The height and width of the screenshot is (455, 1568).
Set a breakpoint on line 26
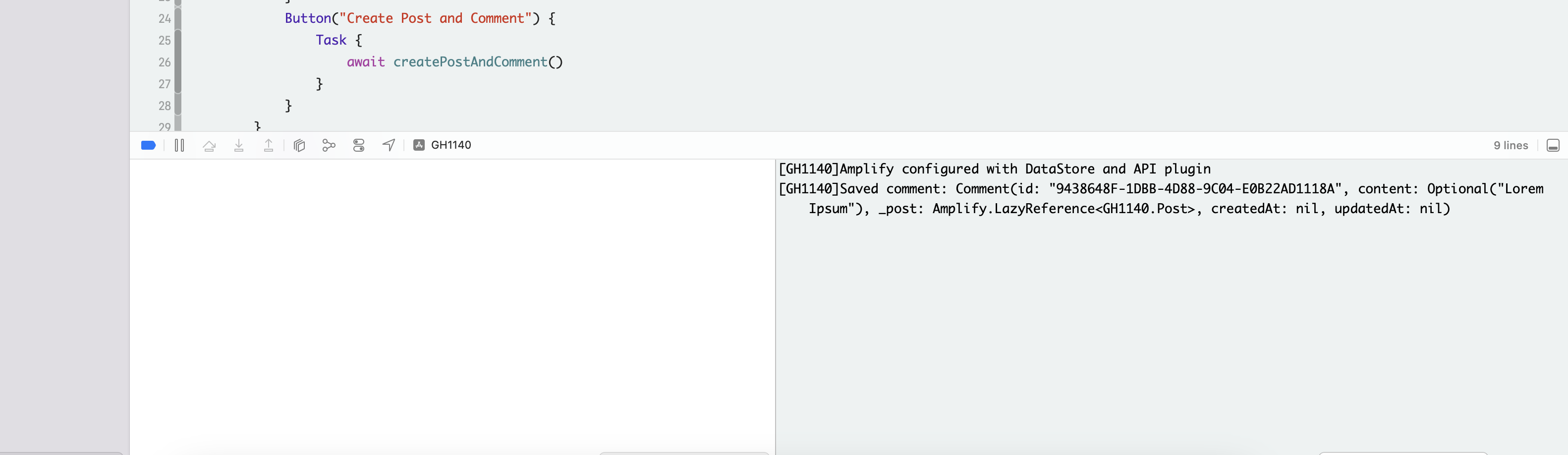164,62
